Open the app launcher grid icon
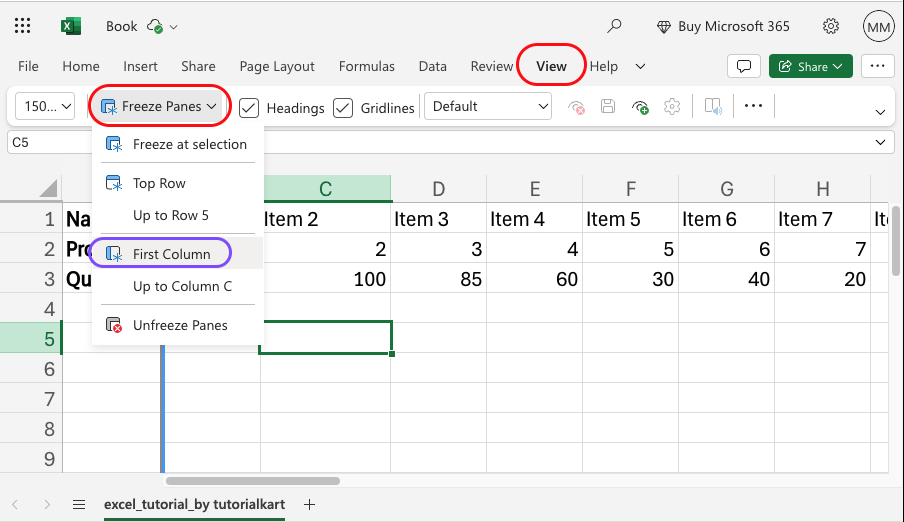Image resolution: width=904 pixels, height=522 pixels. tap(22, 26)
